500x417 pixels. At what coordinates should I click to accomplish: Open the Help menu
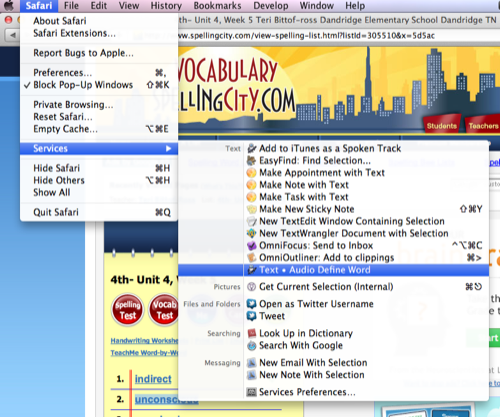(355, 6)
